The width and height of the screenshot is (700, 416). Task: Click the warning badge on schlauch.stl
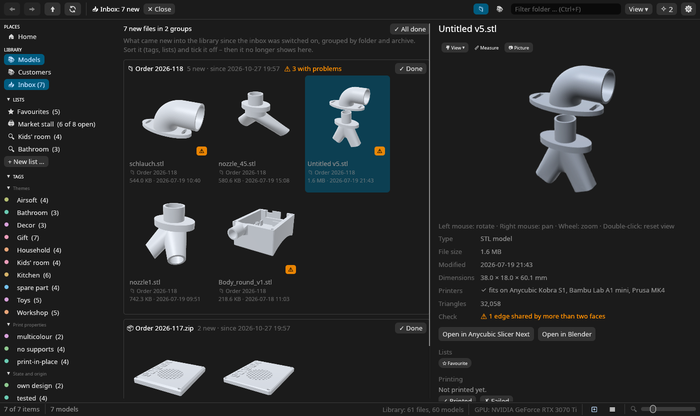pos(201,151)
